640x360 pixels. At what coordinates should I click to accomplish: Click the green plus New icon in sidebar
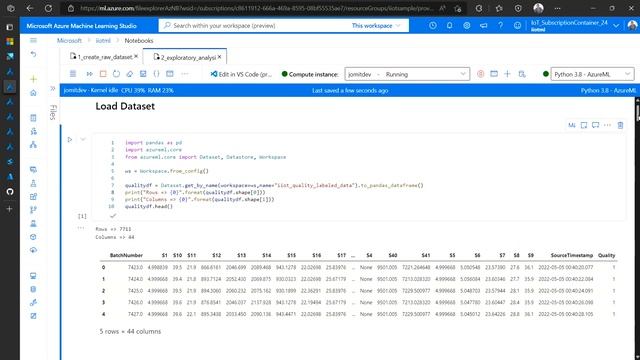pyautogui.click(x=33, y=79)
